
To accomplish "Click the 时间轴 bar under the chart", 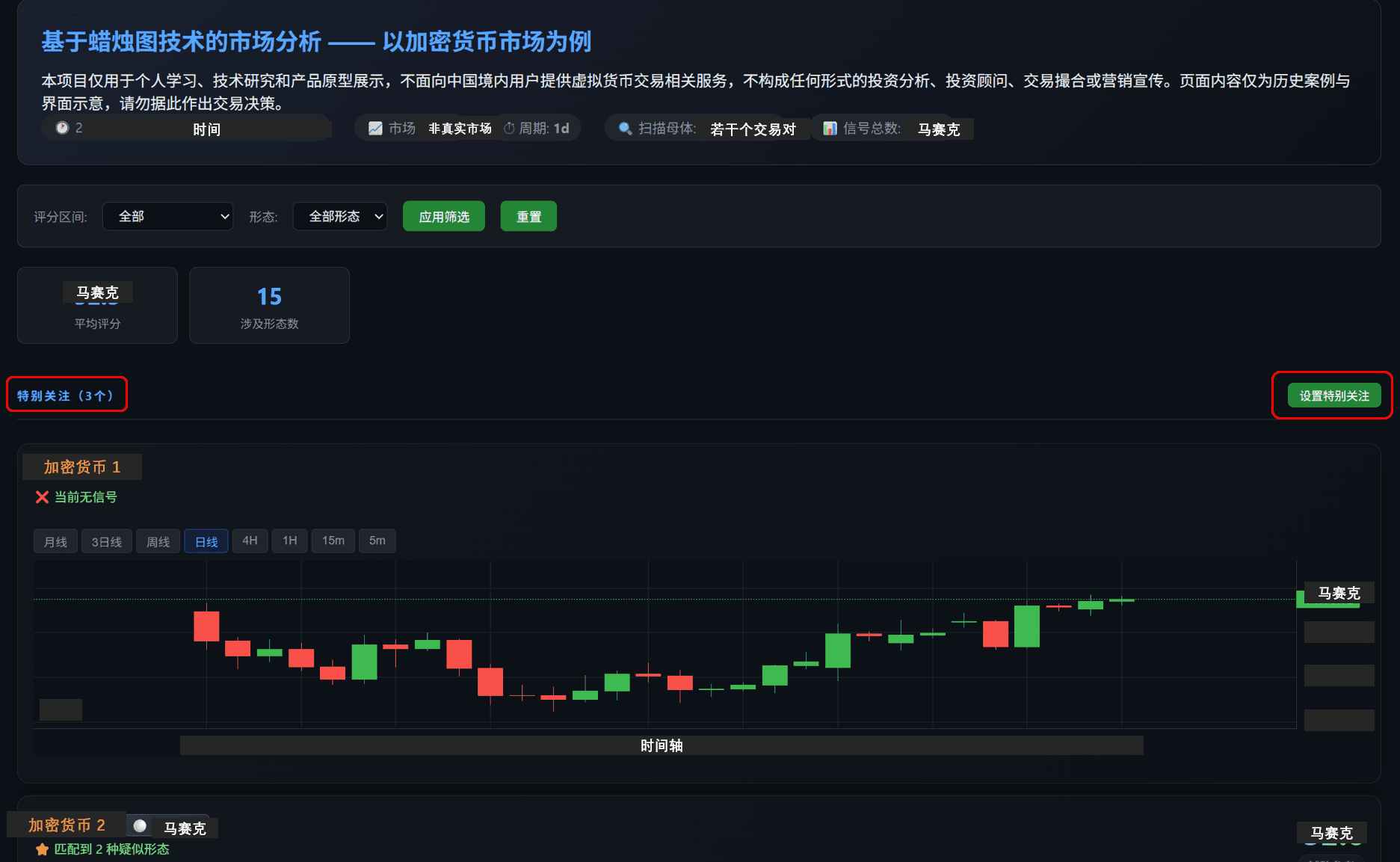I will click(662, 745).
